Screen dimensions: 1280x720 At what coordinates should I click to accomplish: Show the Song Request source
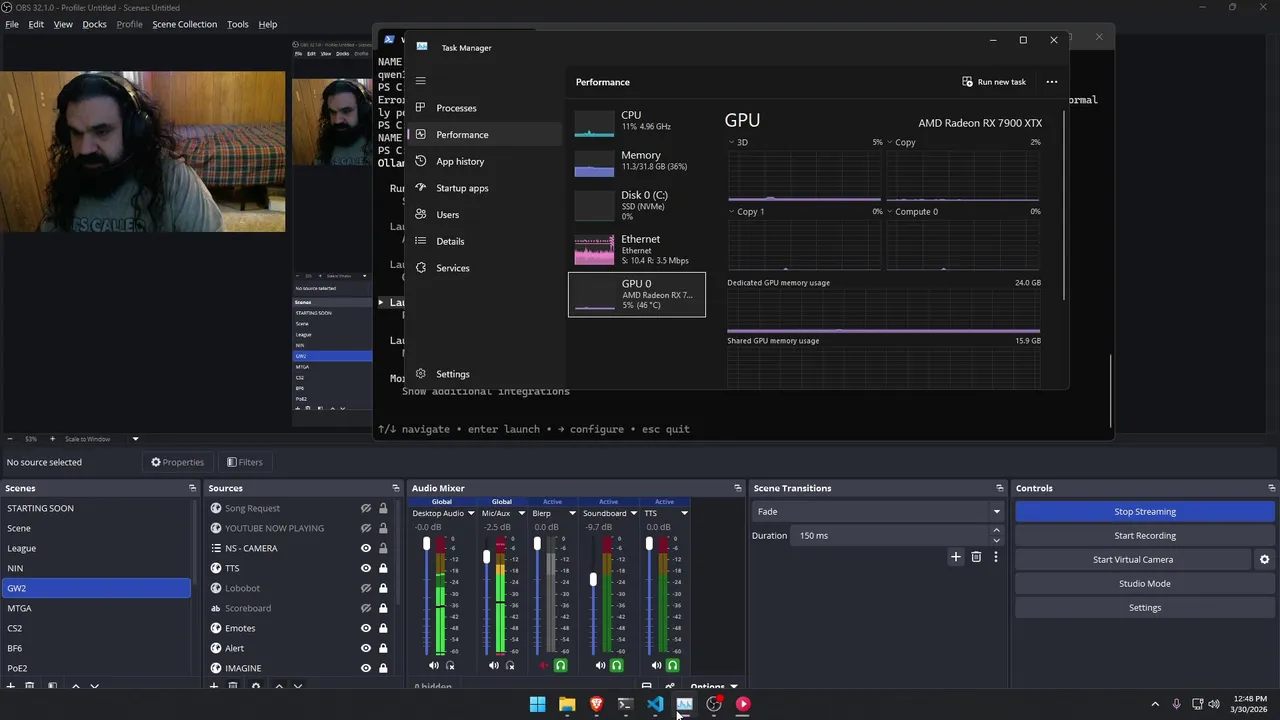pos(366,508)
